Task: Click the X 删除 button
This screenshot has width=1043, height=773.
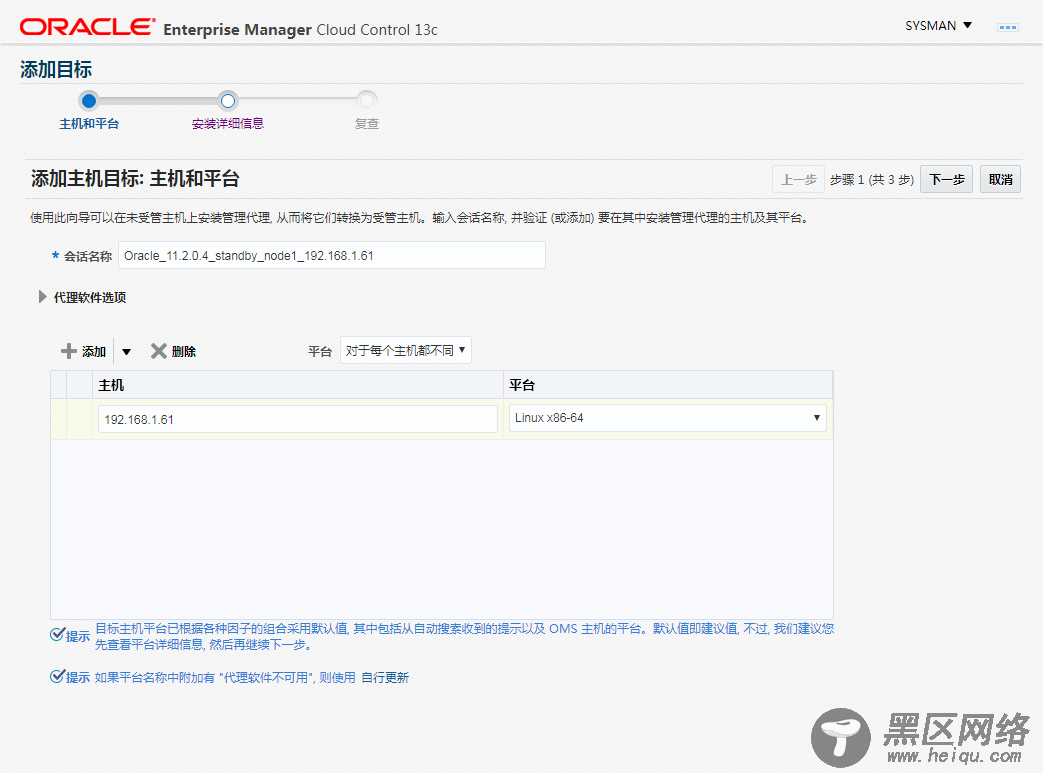Action: 173,351
